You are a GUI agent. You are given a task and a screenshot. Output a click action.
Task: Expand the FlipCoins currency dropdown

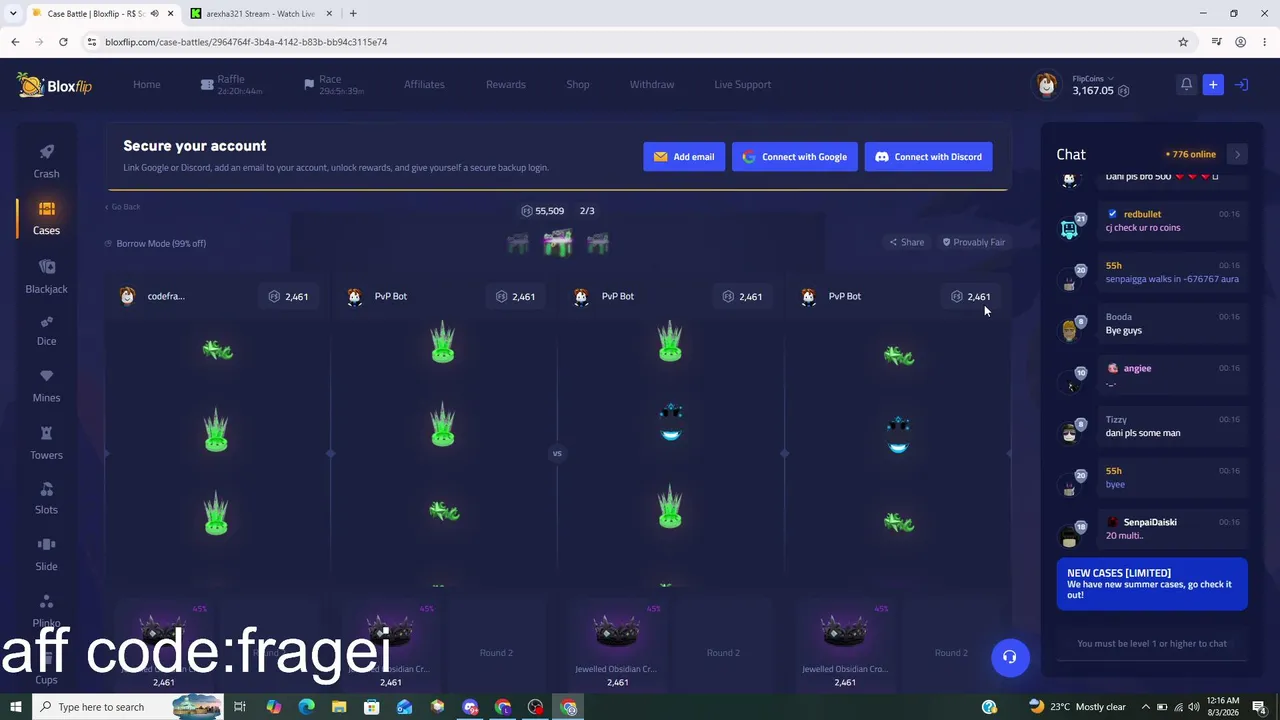click(1093, 79)
